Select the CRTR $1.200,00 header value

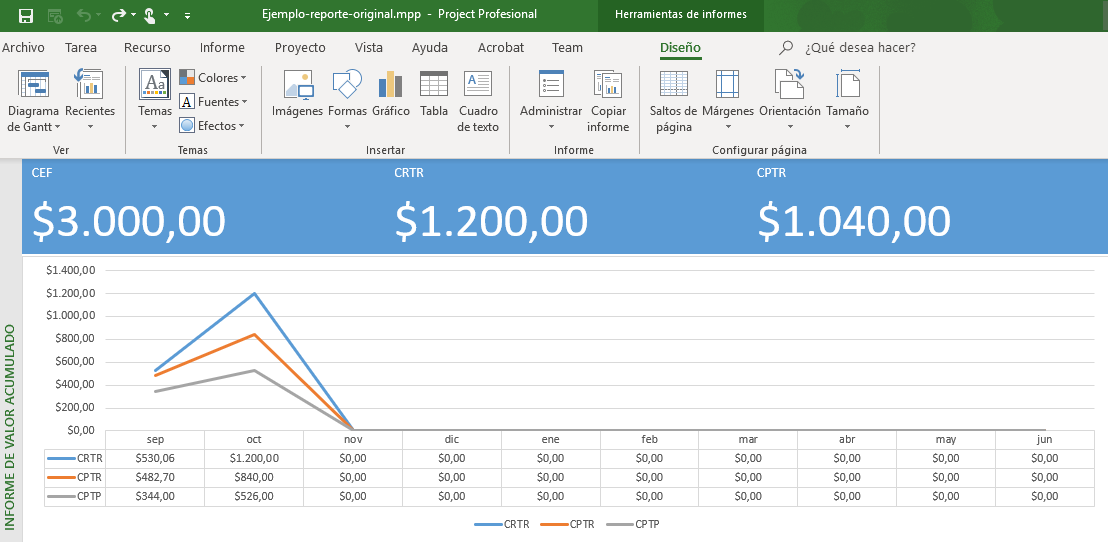click(x=491, y=220)
